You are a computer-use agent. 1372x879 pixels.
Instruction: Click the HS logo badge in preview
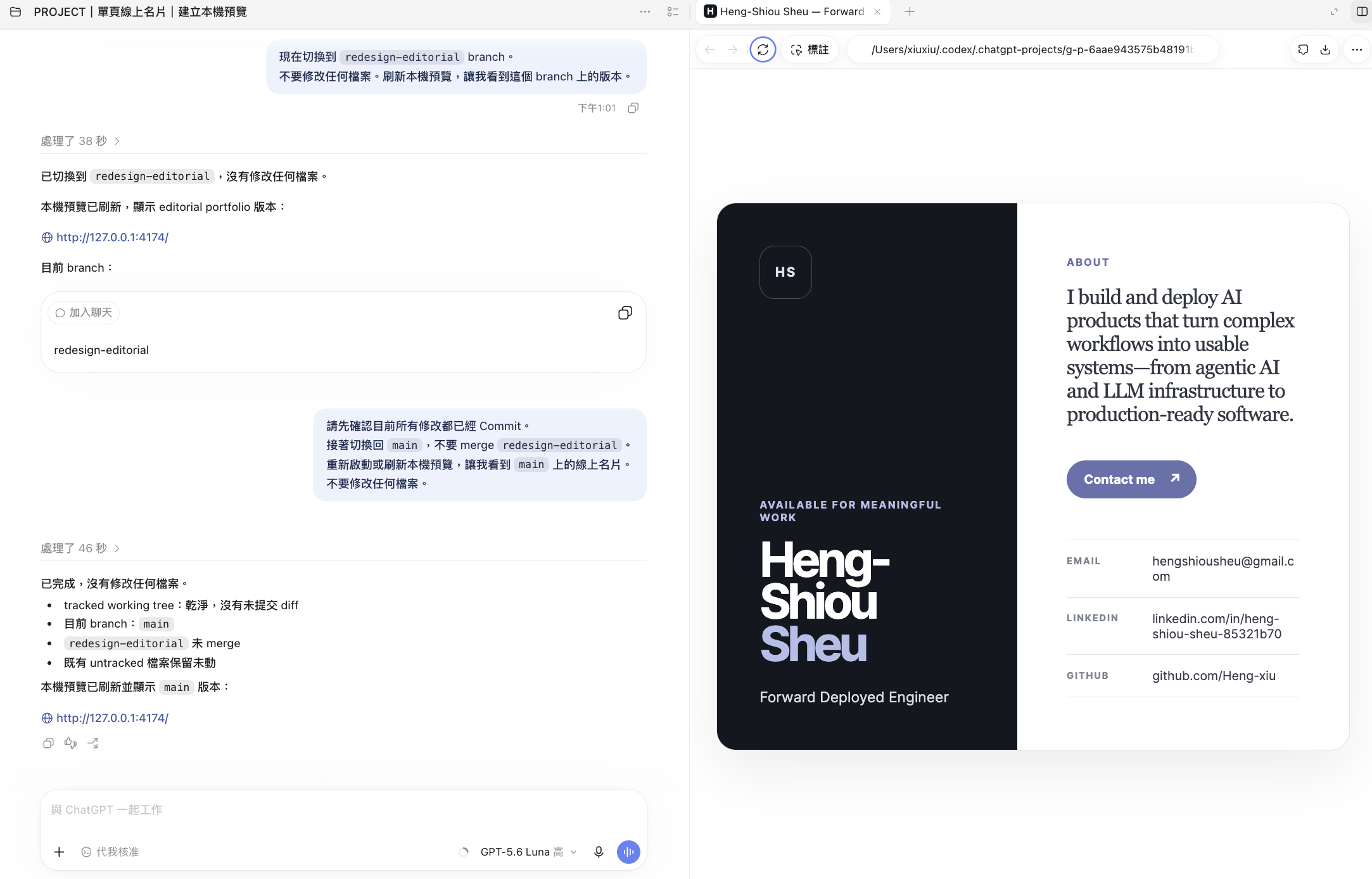(785, 272)
